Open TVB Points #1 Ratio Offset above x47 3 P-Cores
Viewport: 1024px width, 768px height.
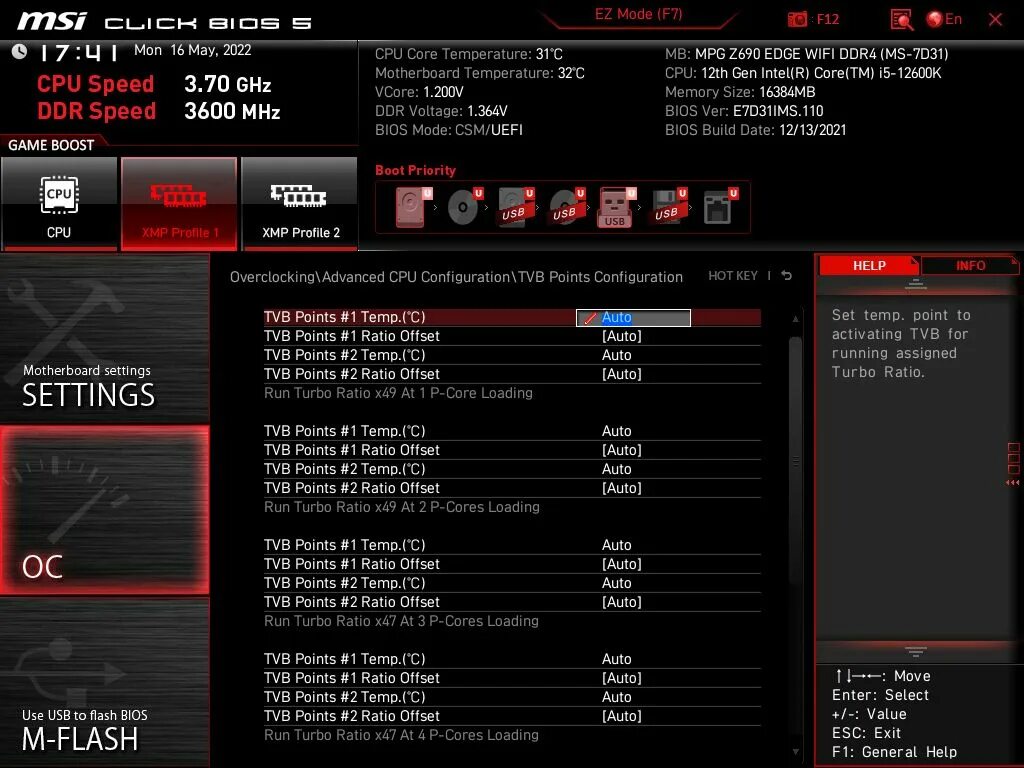click(x=512, y=564)
